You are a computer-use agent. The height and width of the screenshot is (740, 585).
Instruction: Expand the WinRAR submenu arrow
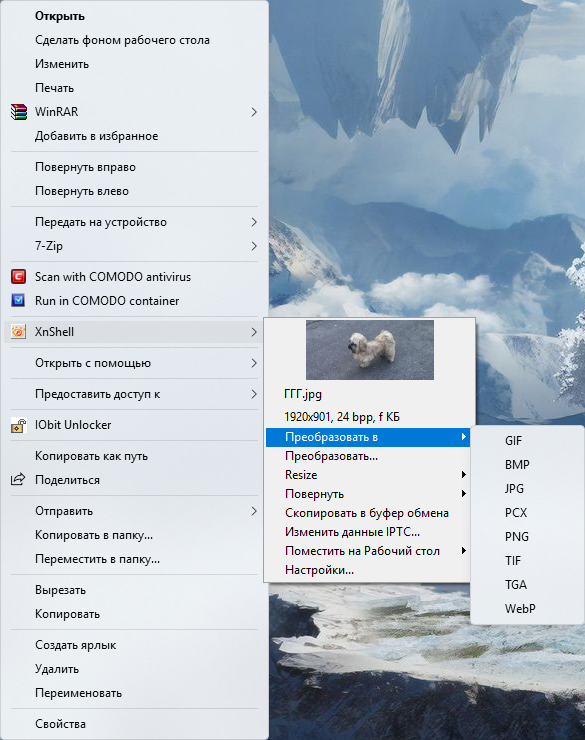point(254,112)
